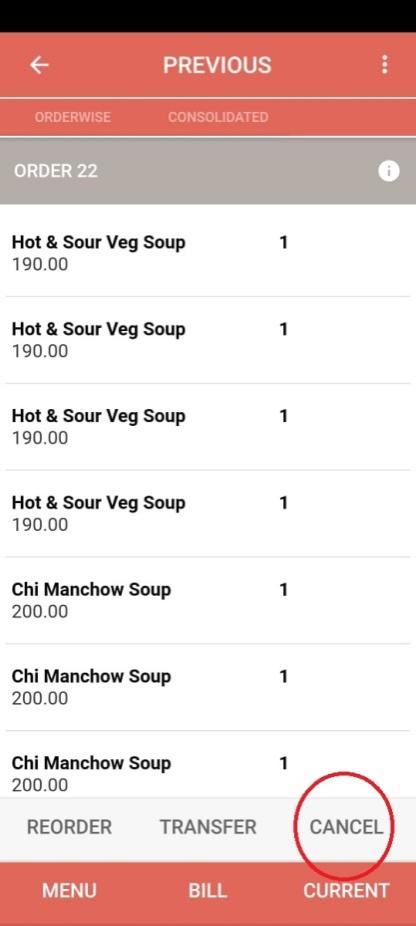This screenshot has width=416, height=926.
Task: Switch to the Consolidated tab
Action: [218, 117]
